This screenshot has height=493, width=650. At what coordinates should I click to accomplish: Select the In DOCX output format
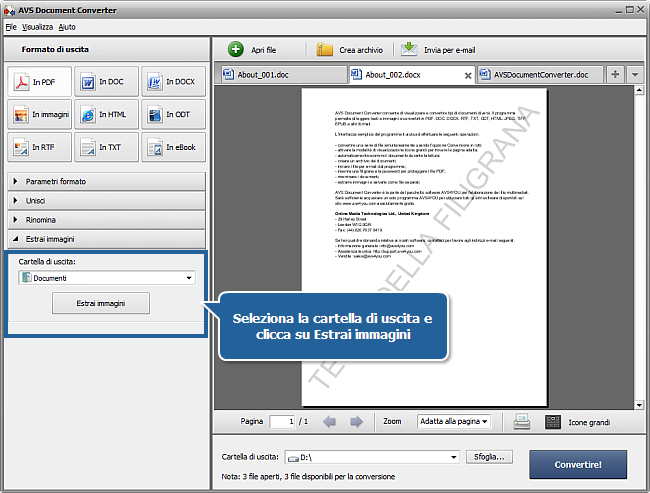(173, 82)
